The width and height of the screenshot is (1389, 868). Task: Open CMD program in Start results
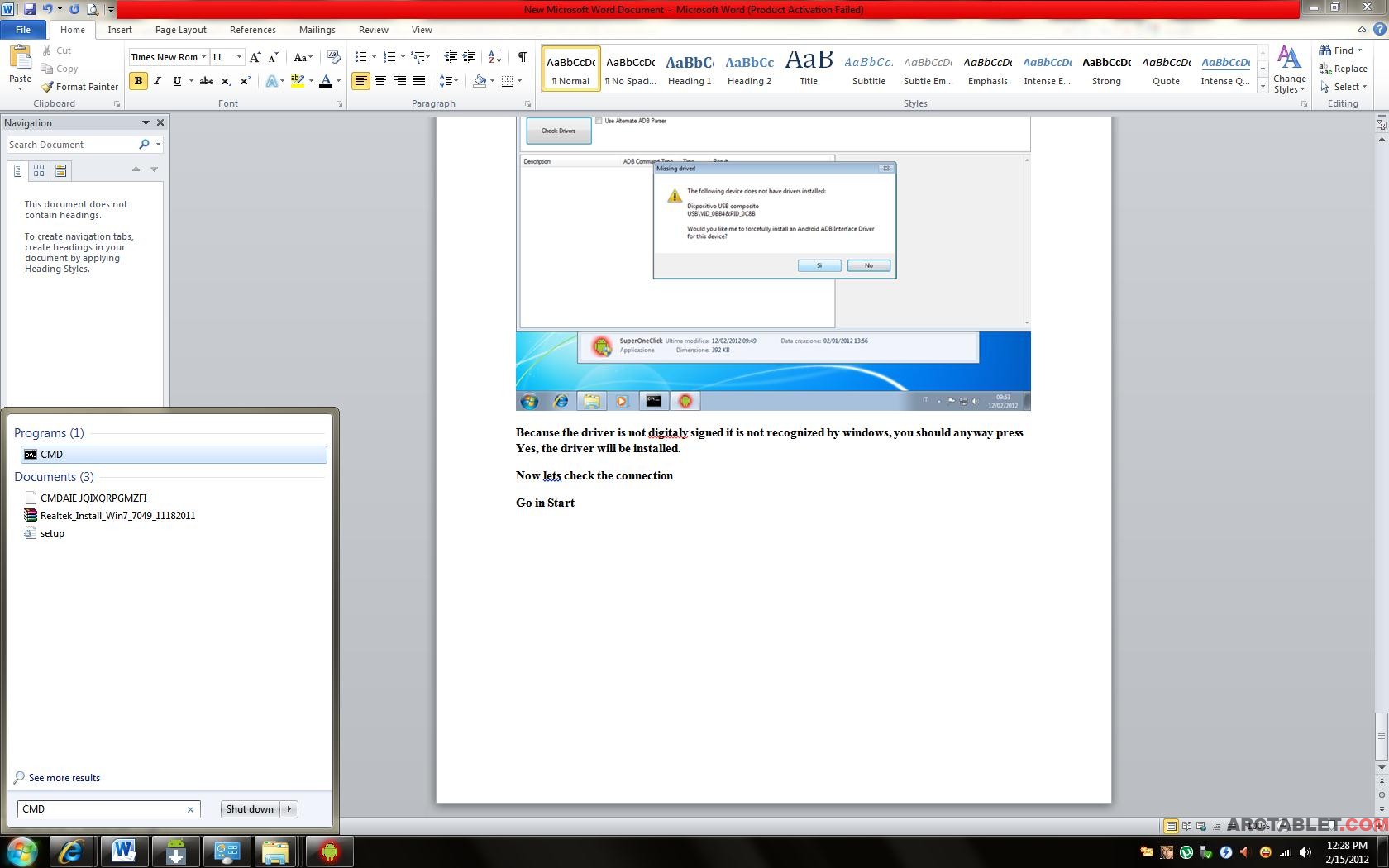click(x=174, y=455)
